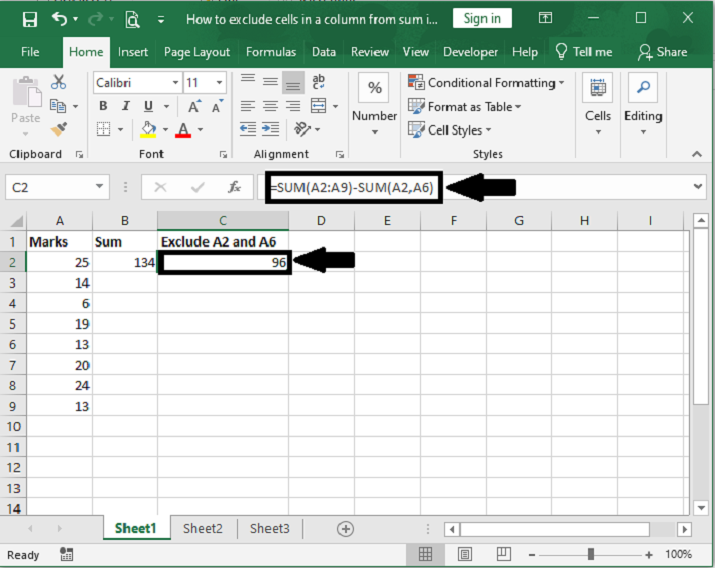
Task: Align text right in cell
Action: pos(293,106)
